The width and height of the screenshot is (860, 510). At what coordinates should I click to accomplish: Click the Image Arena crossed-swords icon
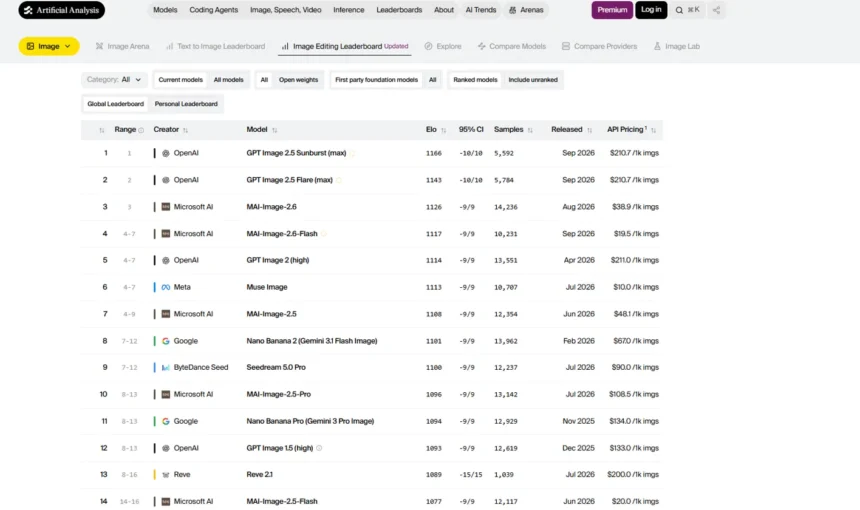[x=99, y=46]
